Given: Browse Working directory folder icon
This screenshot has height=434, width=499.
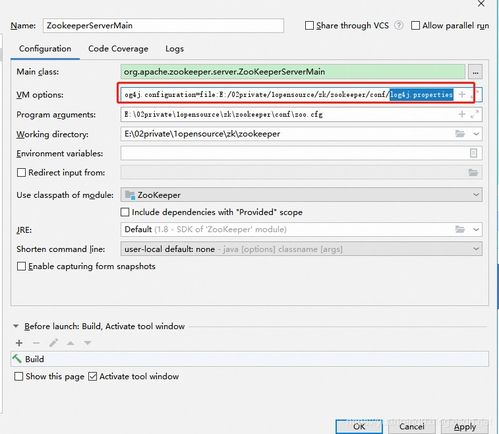Looking at the screenshot, I should pos(460,134).
